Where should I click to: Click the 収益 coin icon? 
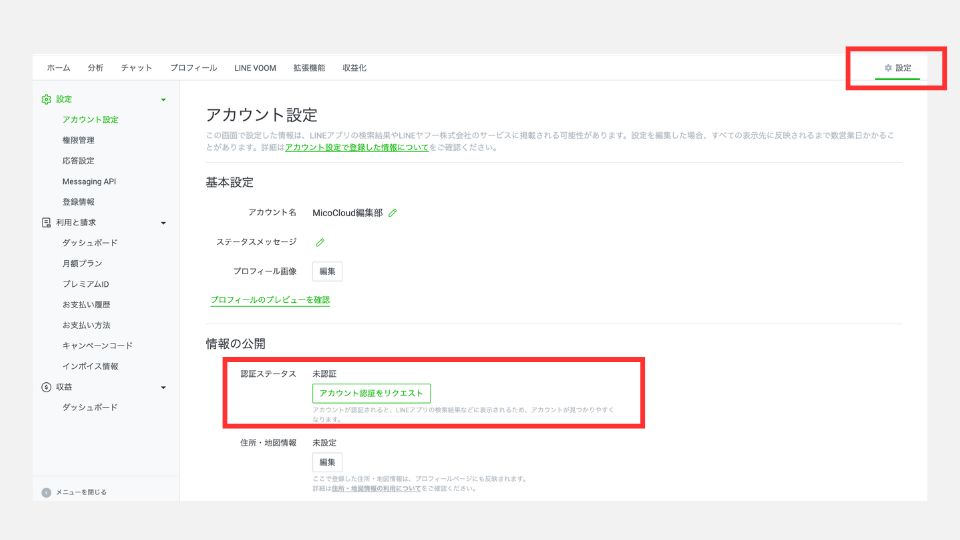46,387
